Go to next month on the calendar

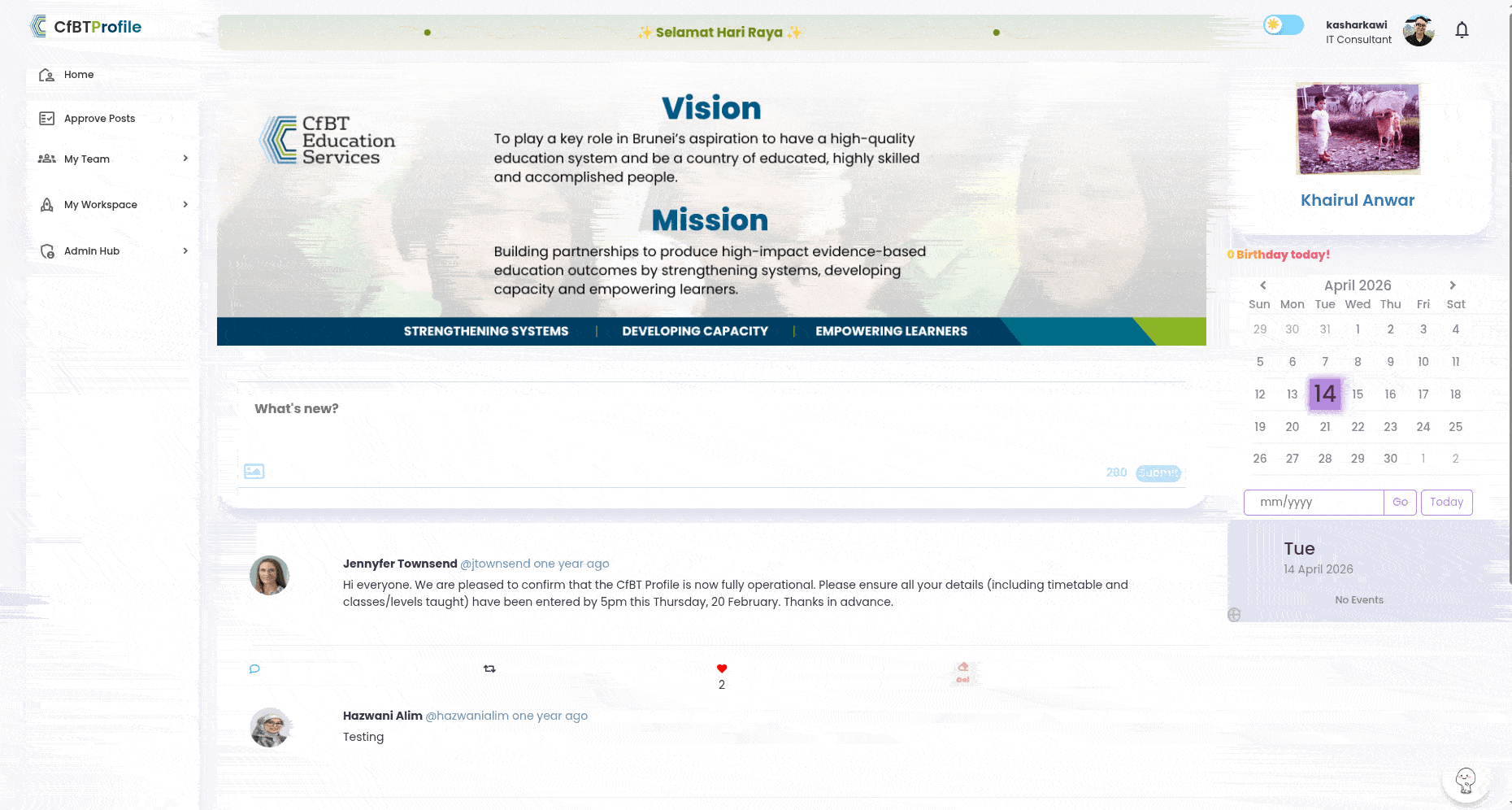(1453, 285)
